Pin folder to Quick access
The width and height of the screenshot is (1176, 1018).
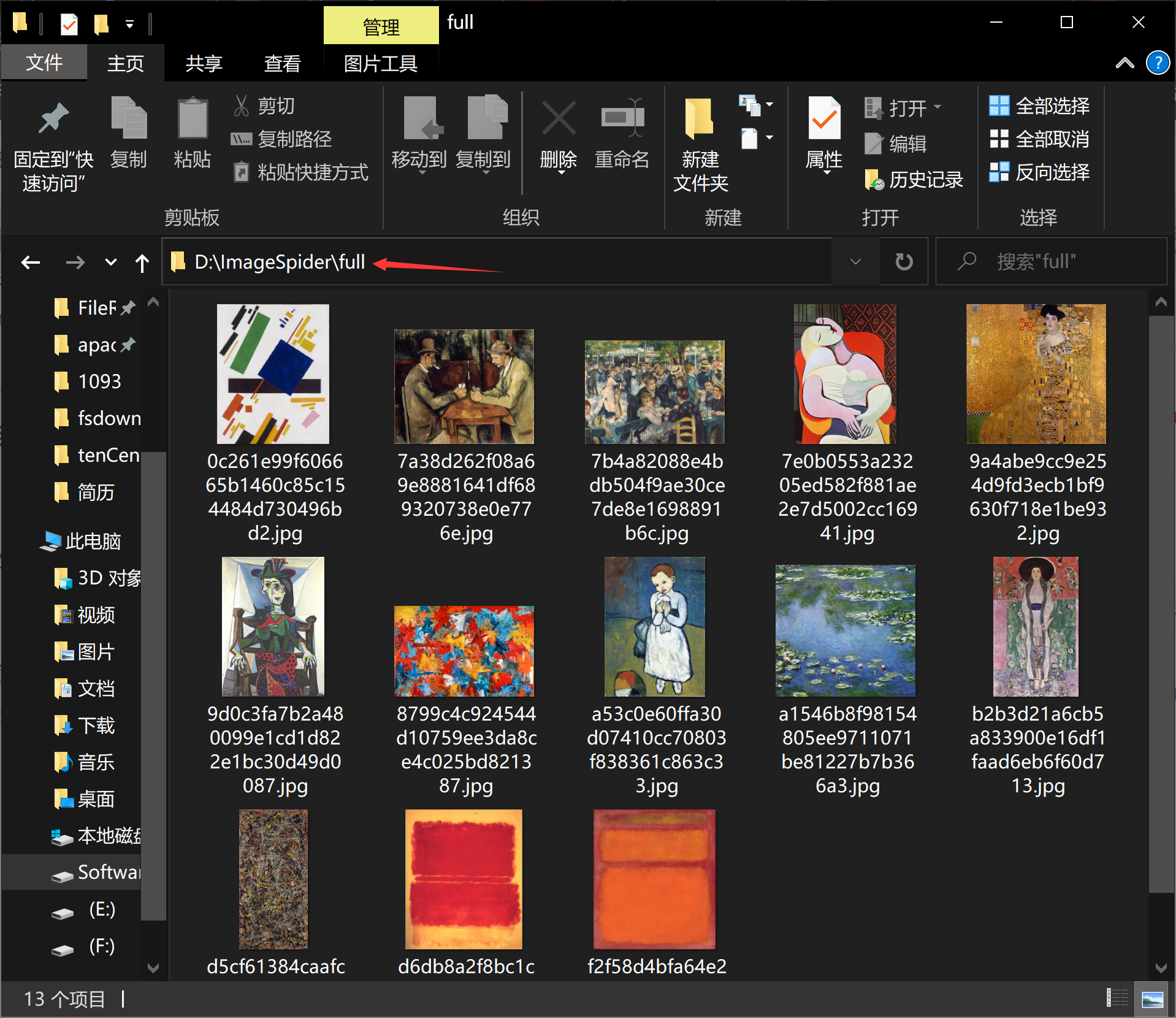[x=53, y=146]
